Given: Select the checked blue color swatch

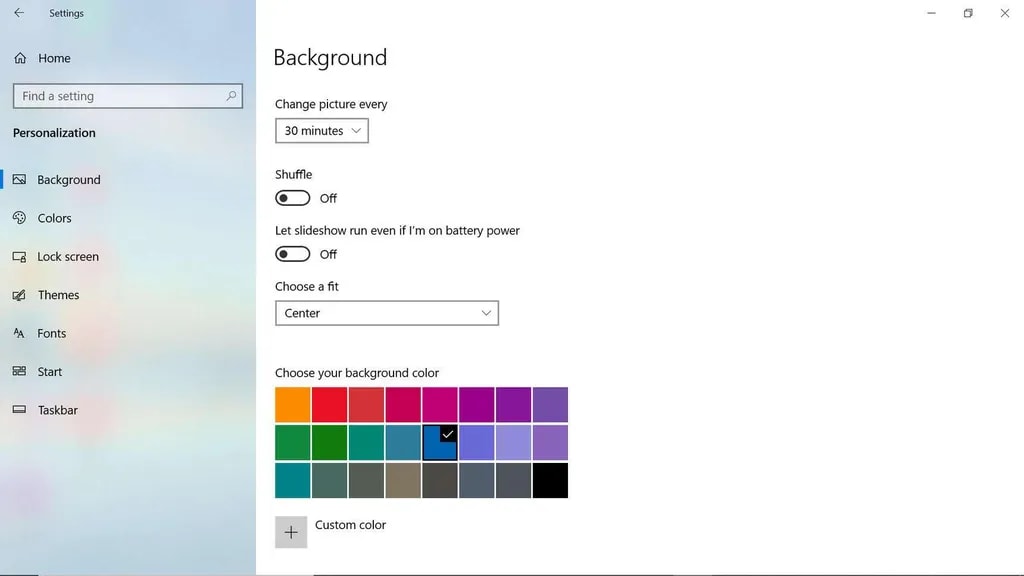Looking at the screenshot, I should 440,443.
